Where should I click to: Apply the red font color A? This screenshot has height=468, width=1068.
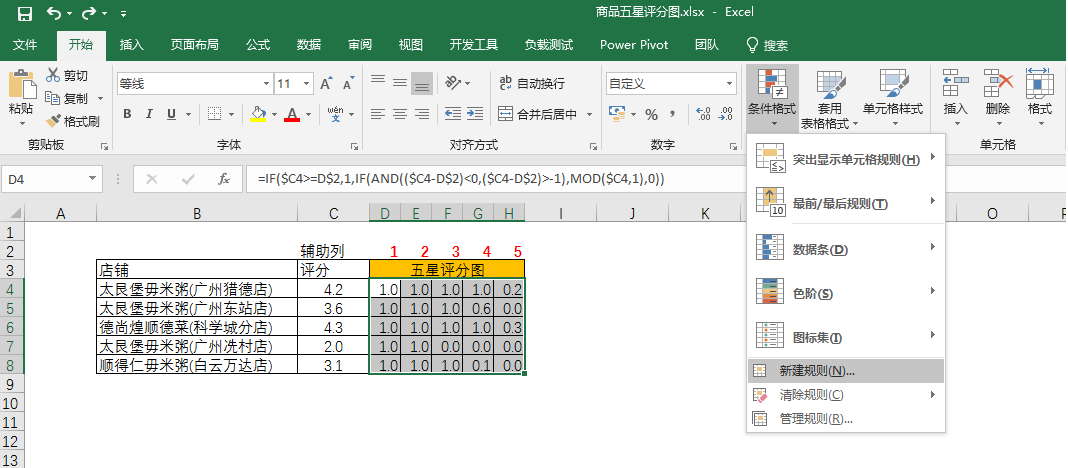pos(292,114)
